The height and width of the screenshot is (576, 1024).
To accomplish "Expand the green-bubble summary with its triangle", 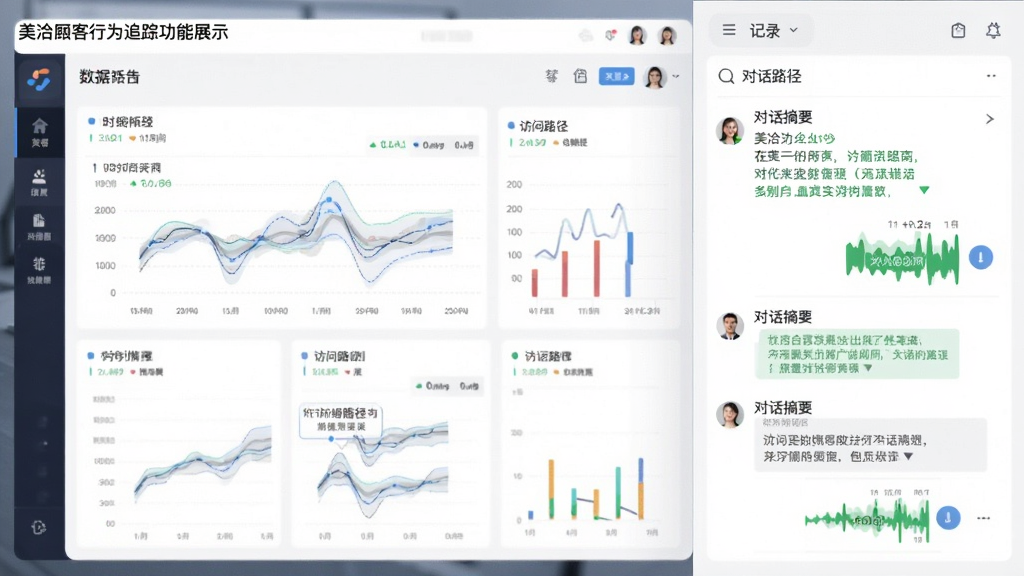I will click(868, 368).
